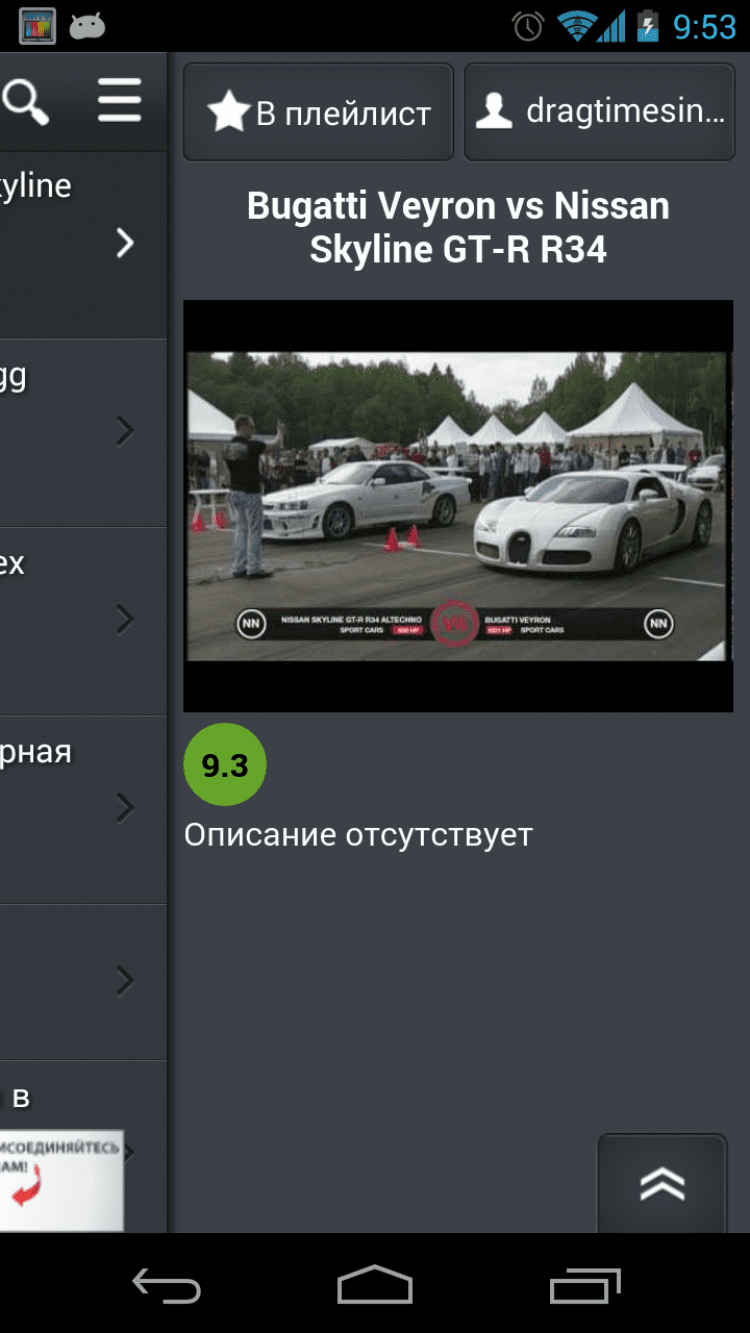This screenshot has width=750, height=1333.
Task: Open the 'yline' list item chevron
Action: [124, 243]
